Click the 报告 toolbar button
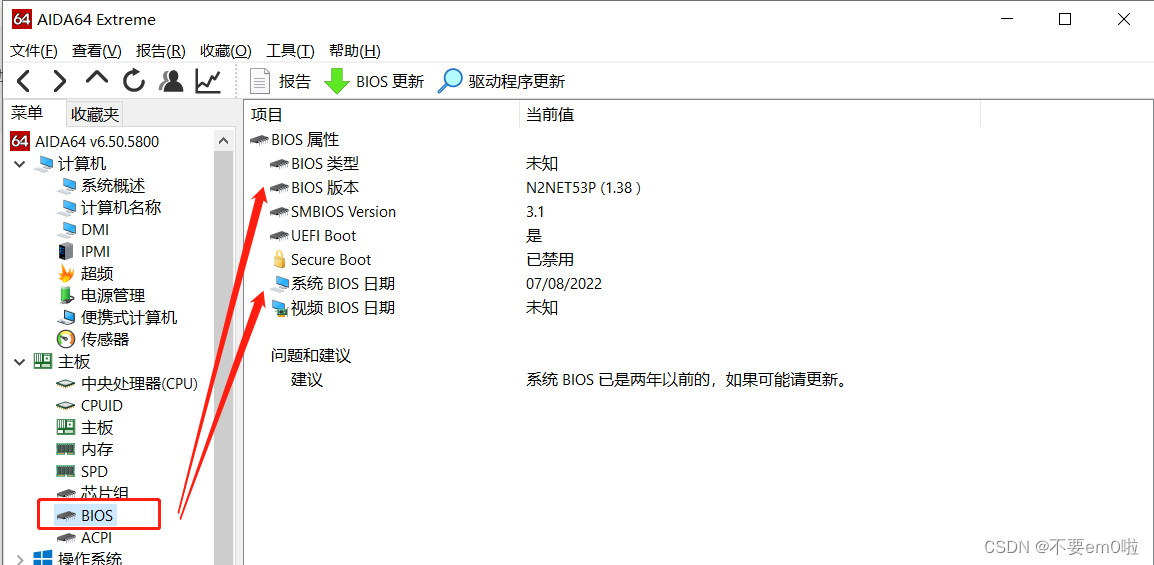 click(x=280, y=81)
